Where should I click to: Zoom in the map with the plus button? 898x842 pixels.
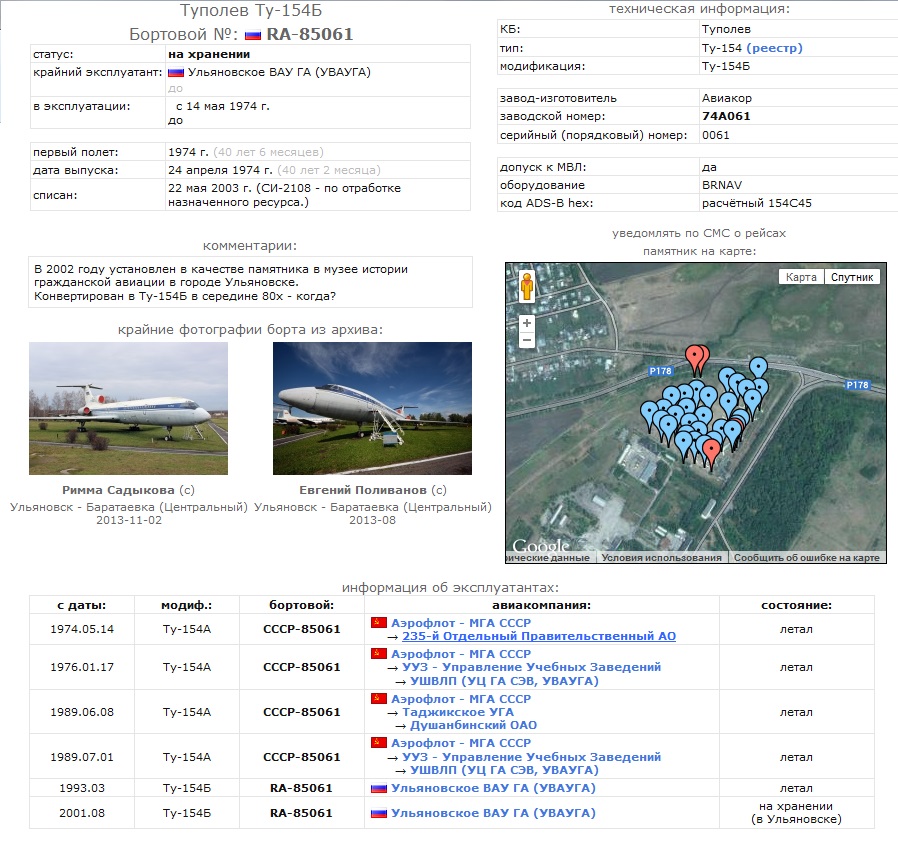pyautogui.click(x=527, y=323)
